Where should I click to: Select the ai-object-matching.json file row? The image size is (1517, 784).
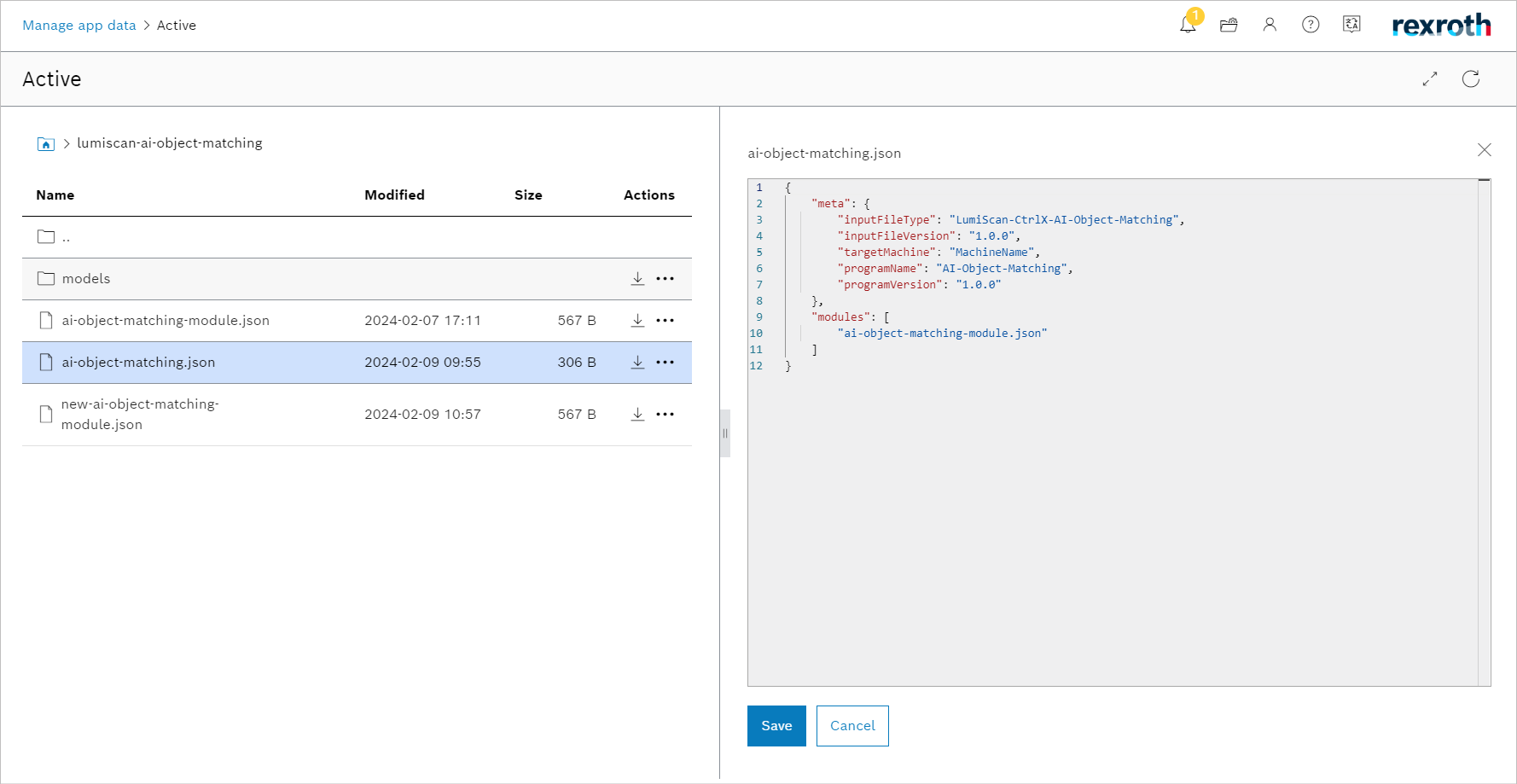pos(357,363)
